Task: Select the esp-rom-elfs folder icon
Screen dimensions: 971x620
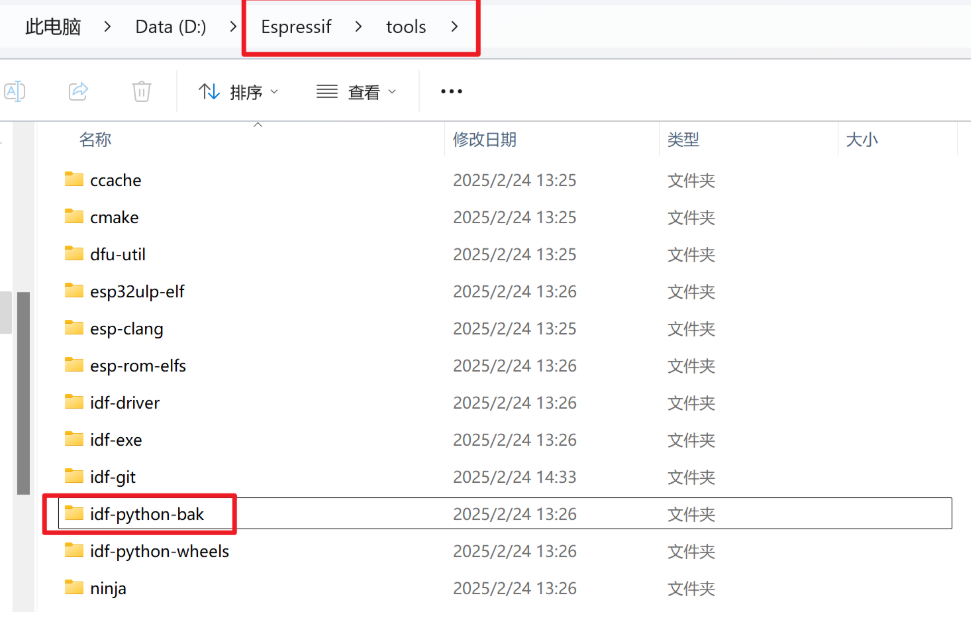Action: (74, 365)
